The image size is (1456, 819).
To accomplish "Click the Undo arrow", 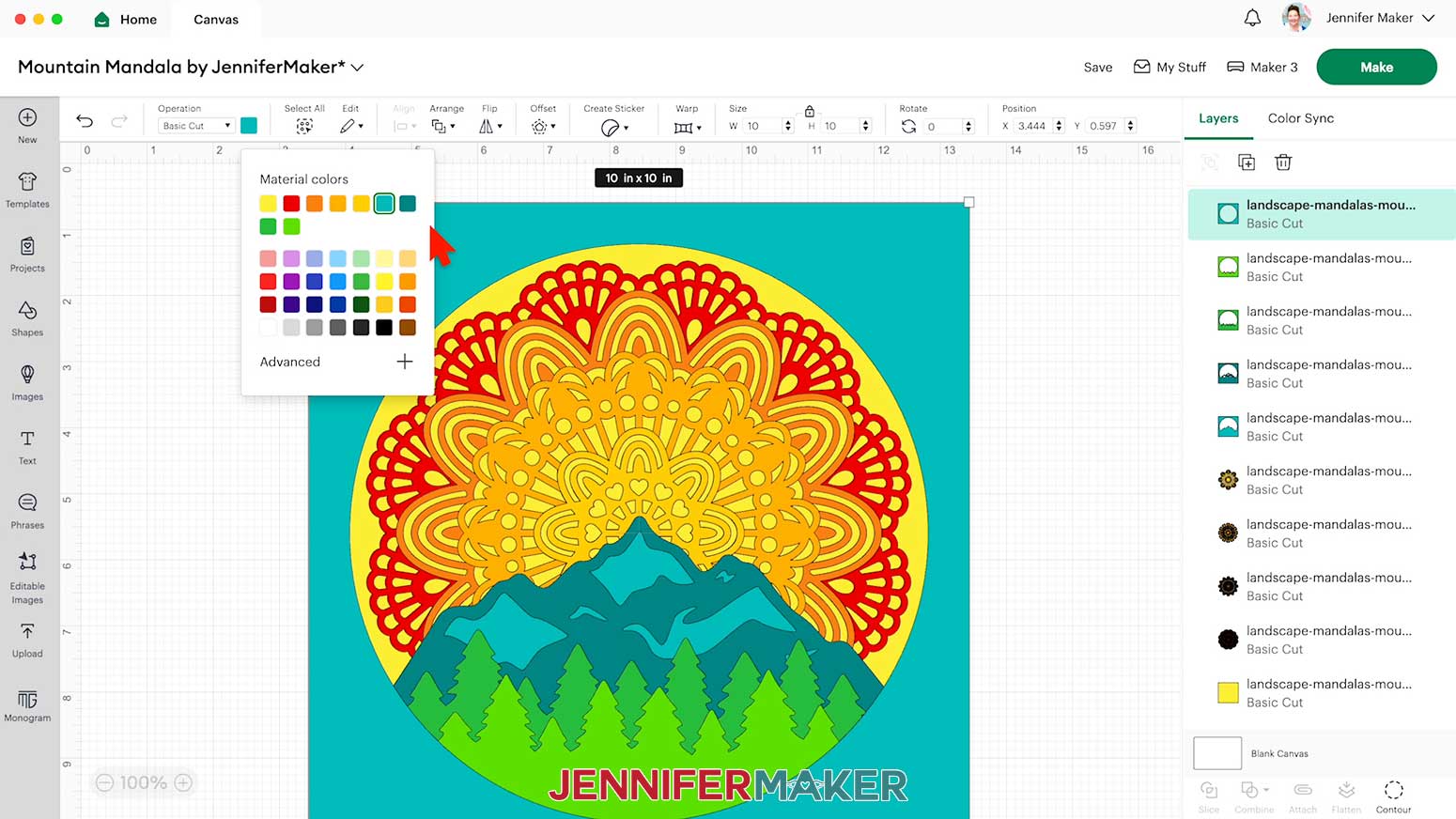I will point(85,120).
